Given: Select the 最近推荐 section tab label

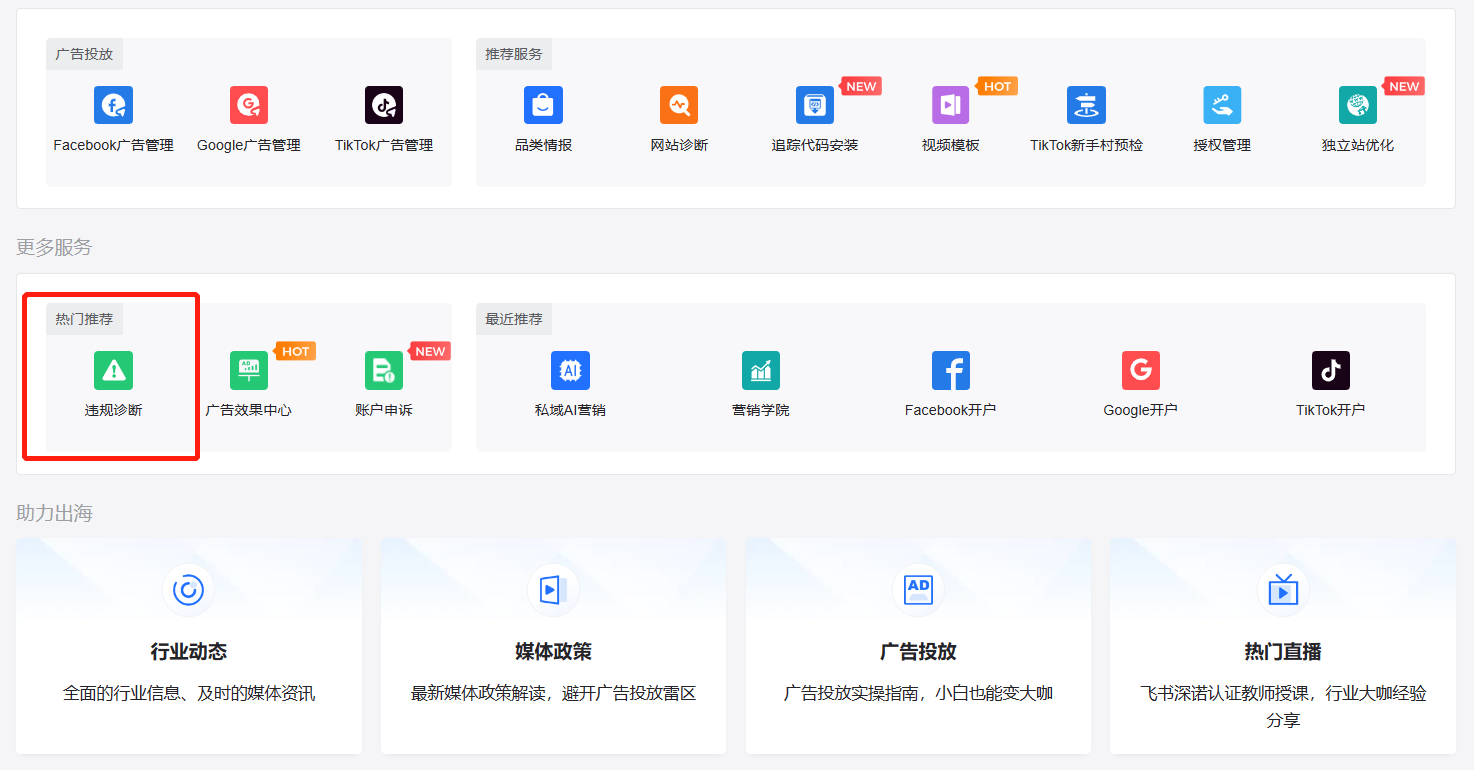Looking at the screenshot, I should coord(514,319).
